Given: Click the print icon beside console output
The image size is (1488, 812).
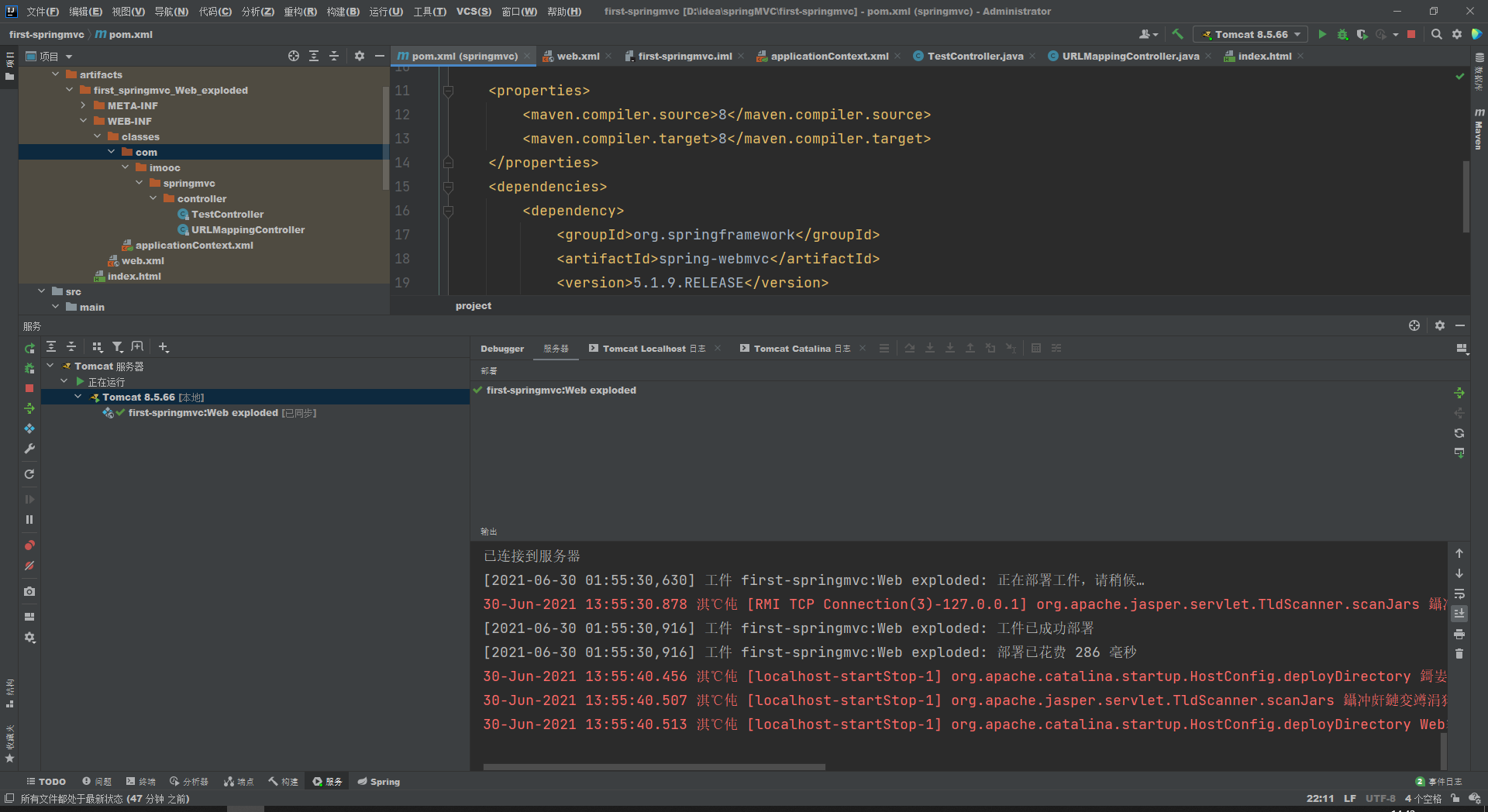Looking at the screenshot, I should 1459,634.
